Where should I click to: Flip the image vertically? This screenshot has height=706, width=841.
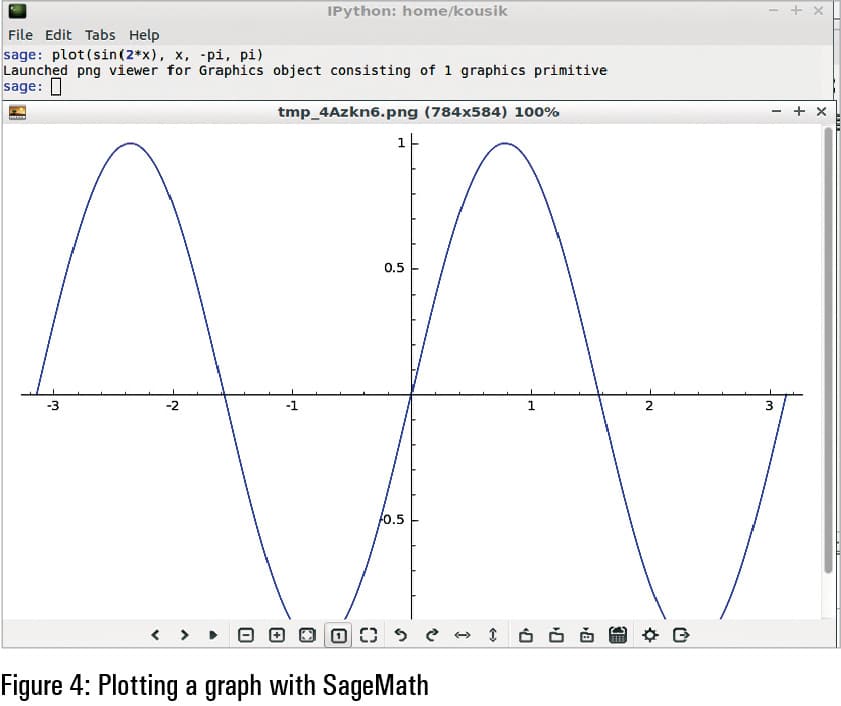(493, 635)
